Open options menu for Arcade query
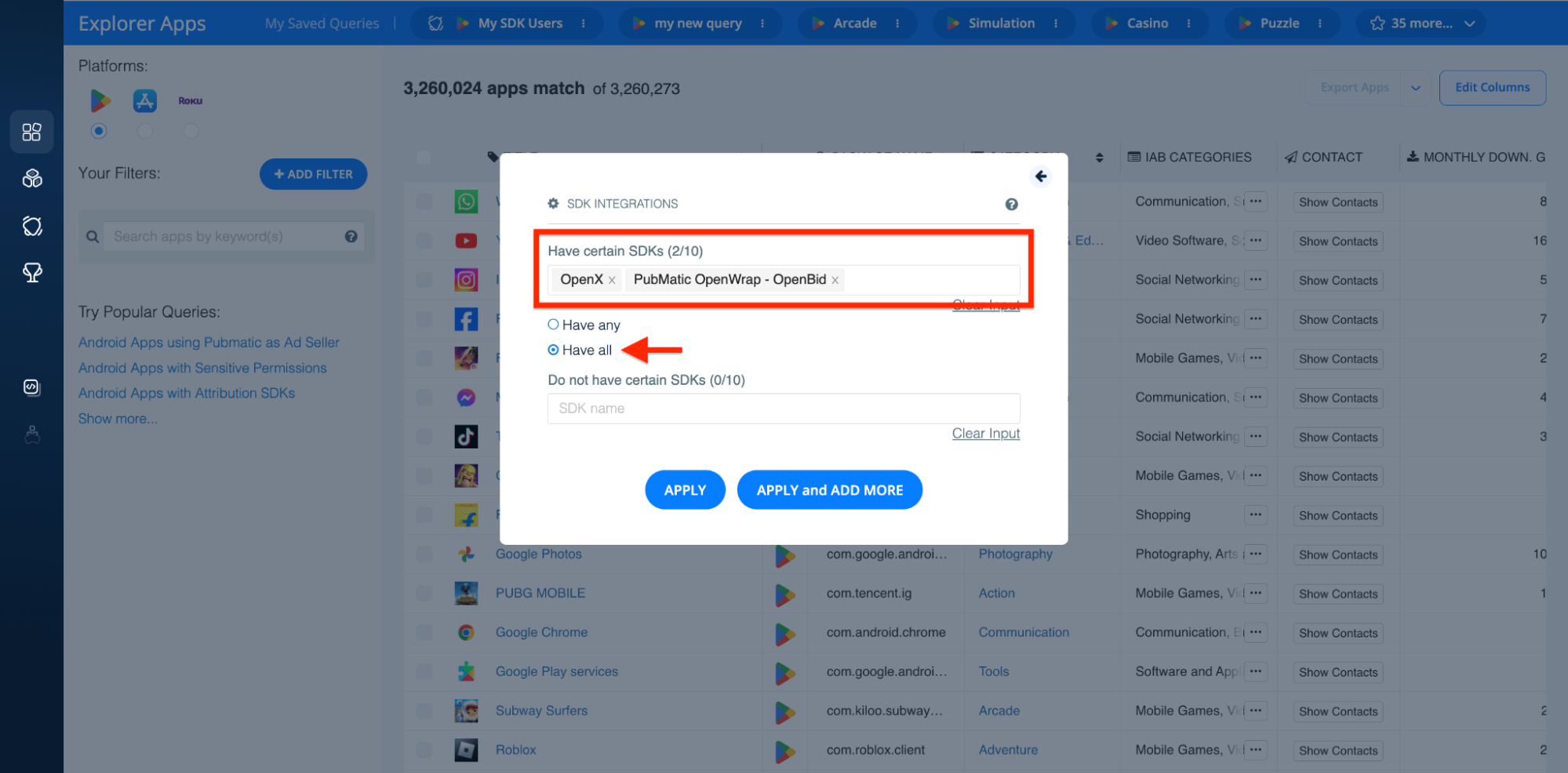The image size is (1568, 773). (x=897, y=24)
